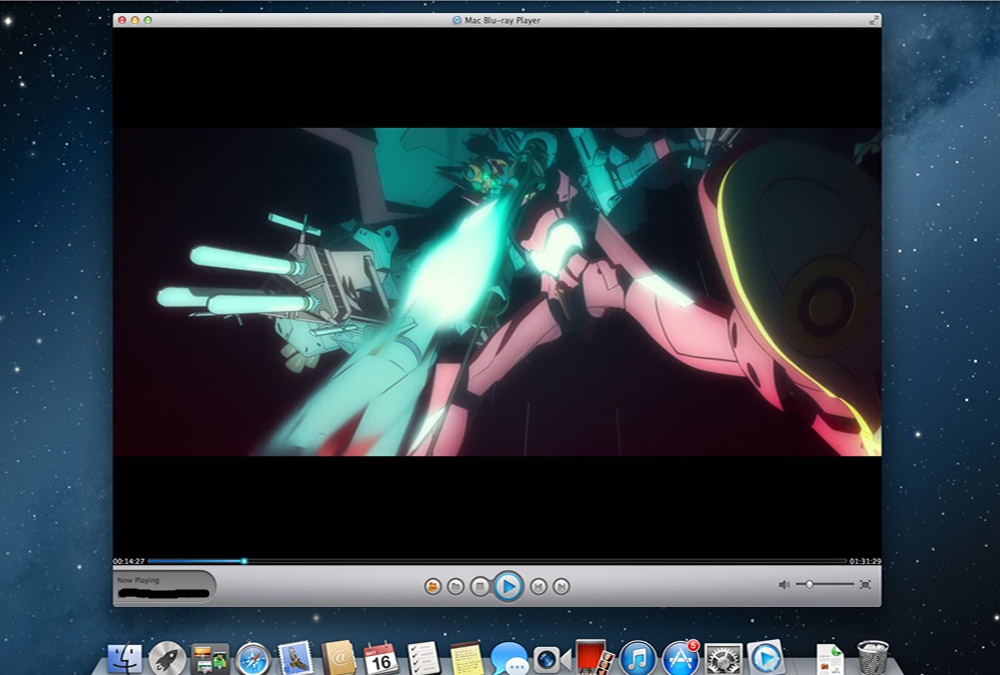The image size is (1000, 675).
Task: Open iTunes from the Dock
Action: (637, 658)
